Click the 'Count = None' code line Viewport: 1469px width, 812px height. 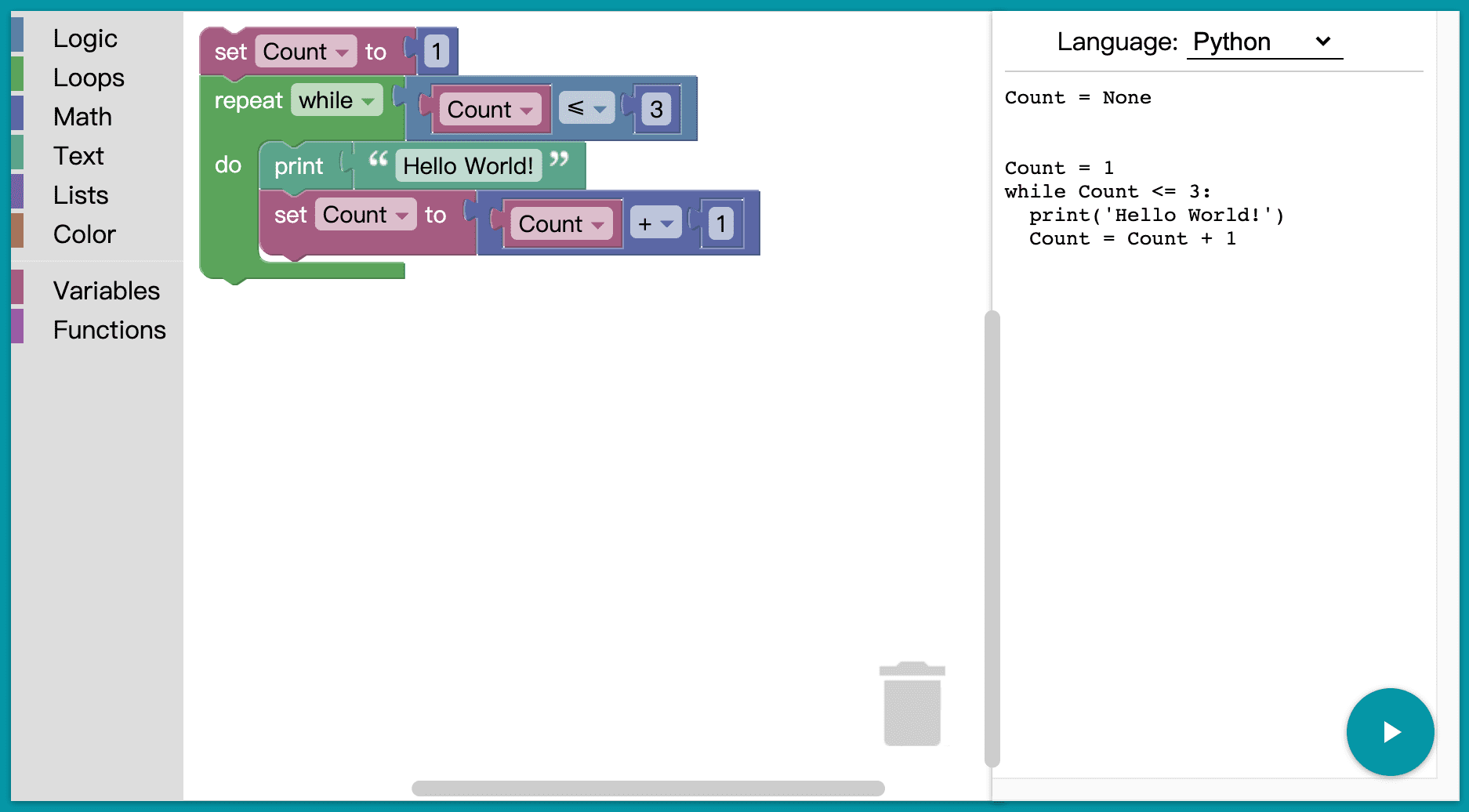coord(1078,98)
